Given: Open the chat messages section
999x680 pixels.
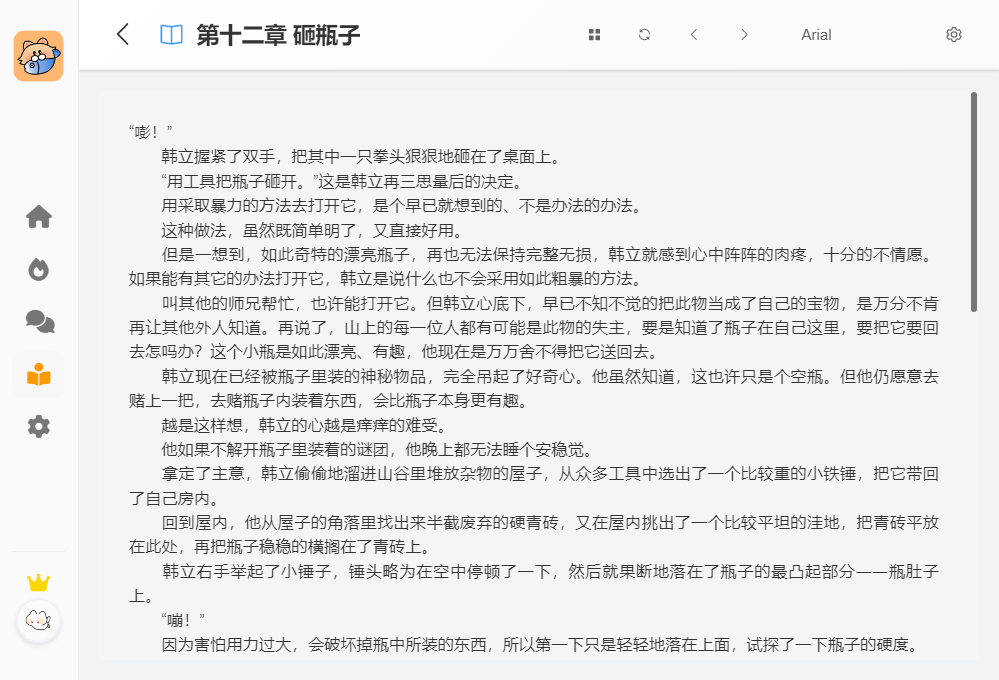Looking at the screenshot, I should coord(39,321).
